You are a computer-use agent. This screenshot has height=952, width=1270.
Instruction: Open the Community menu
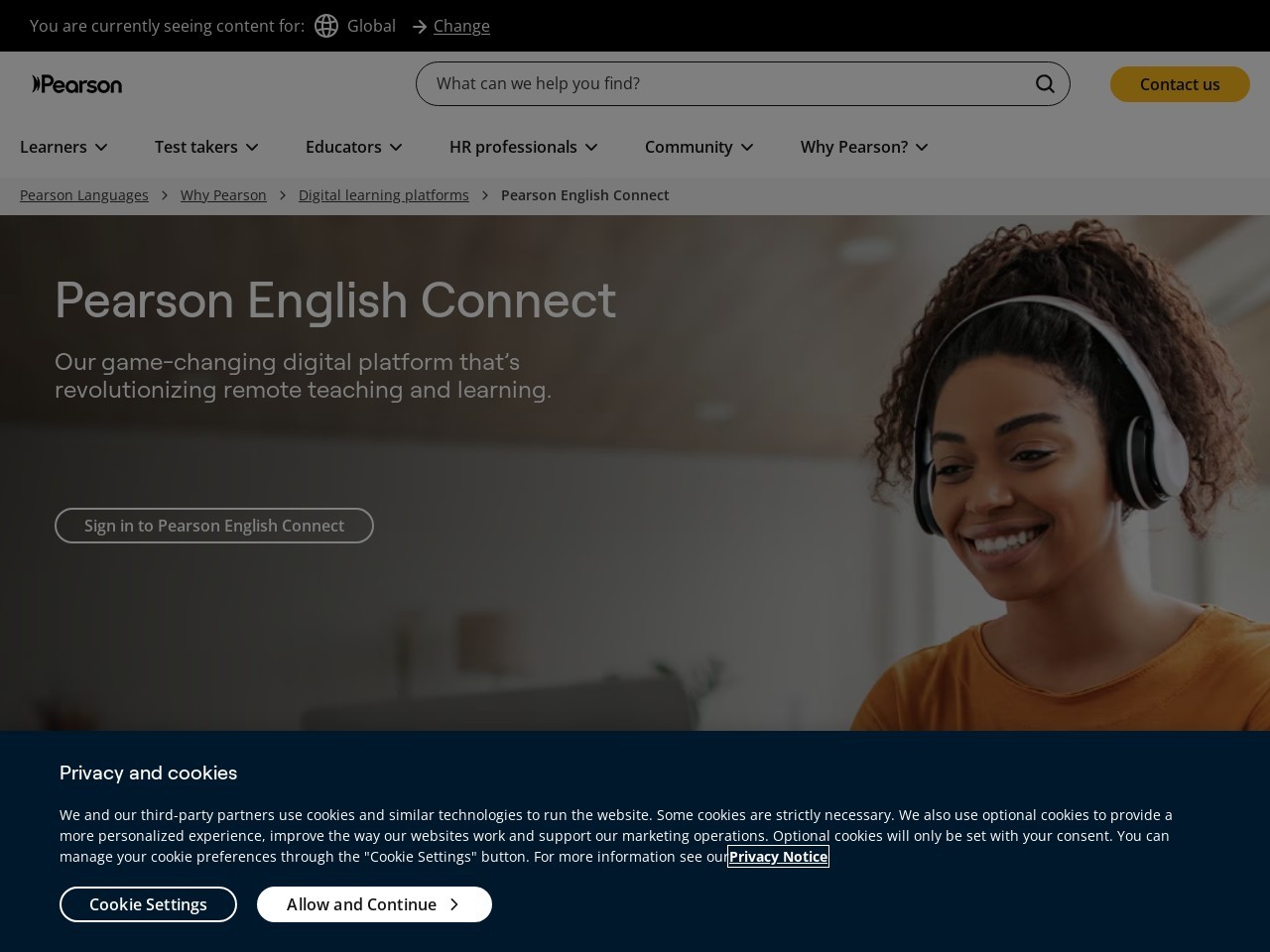pyautogui.click(x=699, y=147)
